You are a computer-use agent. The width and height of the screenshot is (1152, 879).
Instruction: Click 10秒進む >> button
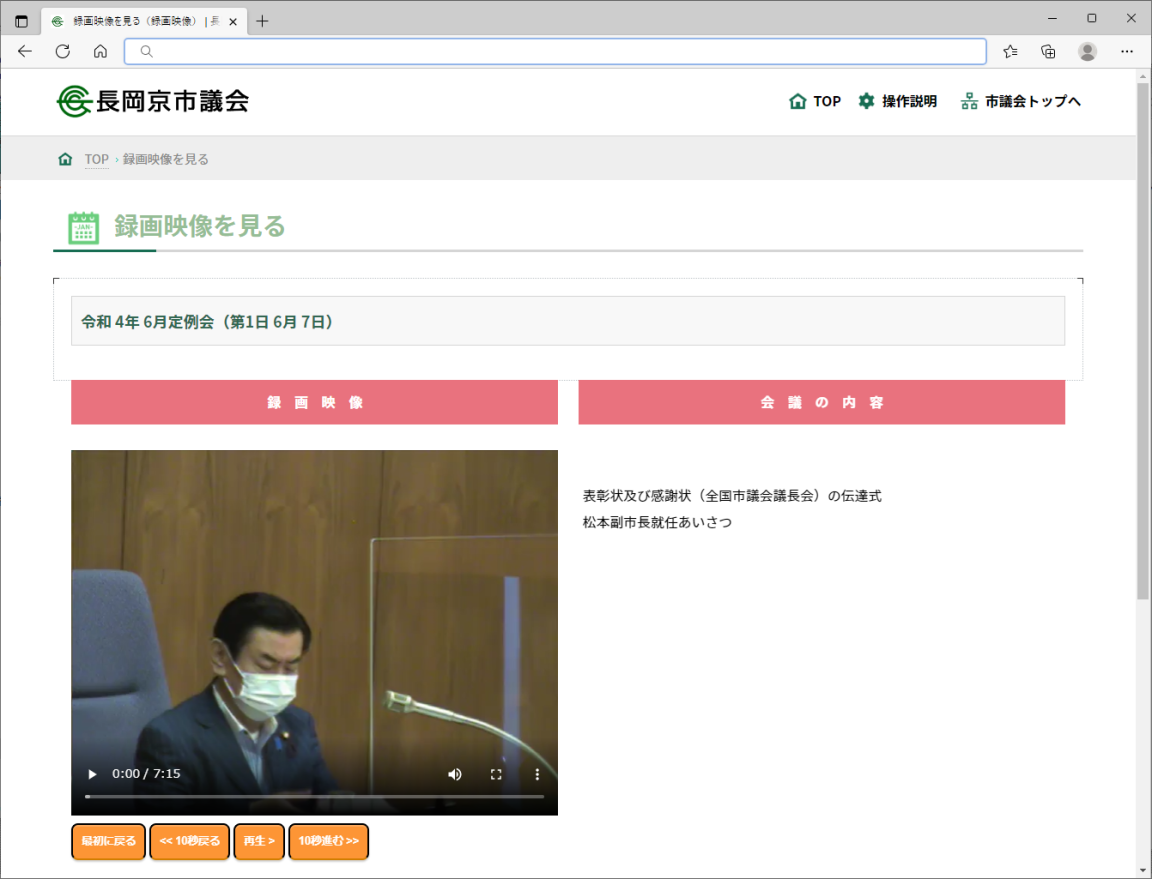[x=328, y=841]
